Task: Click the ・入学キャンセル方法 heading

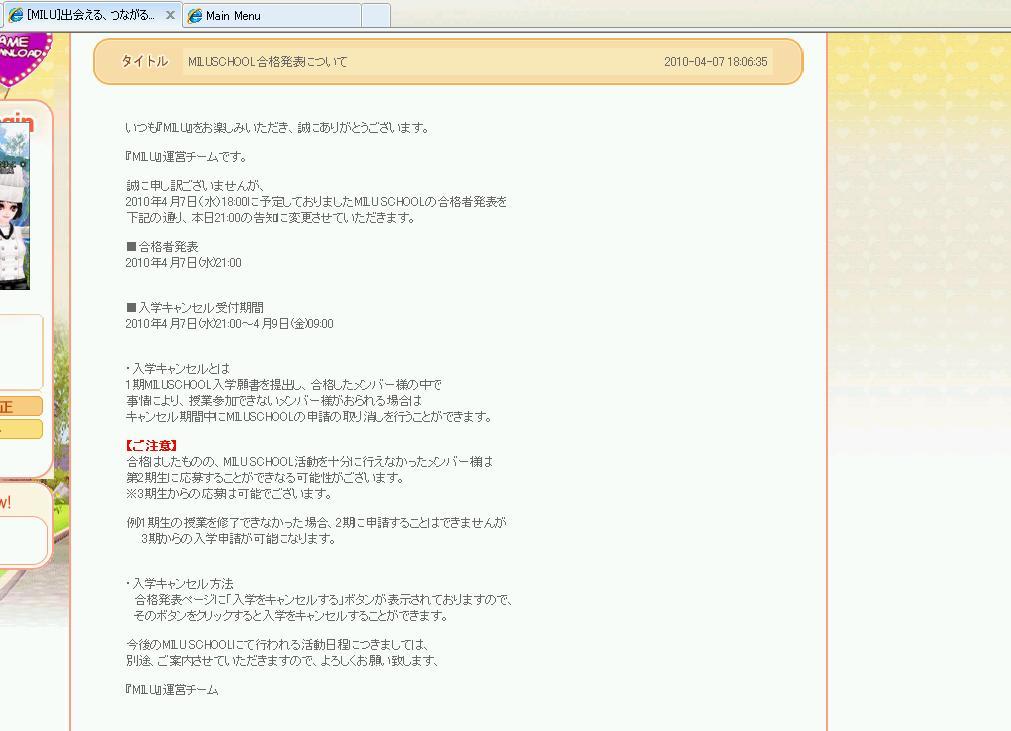Action: [x=180, y=584]
